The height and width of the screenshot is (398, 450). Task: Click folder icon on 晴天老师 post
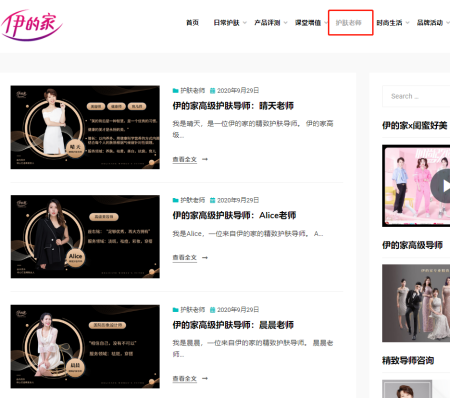click(175, 90)
